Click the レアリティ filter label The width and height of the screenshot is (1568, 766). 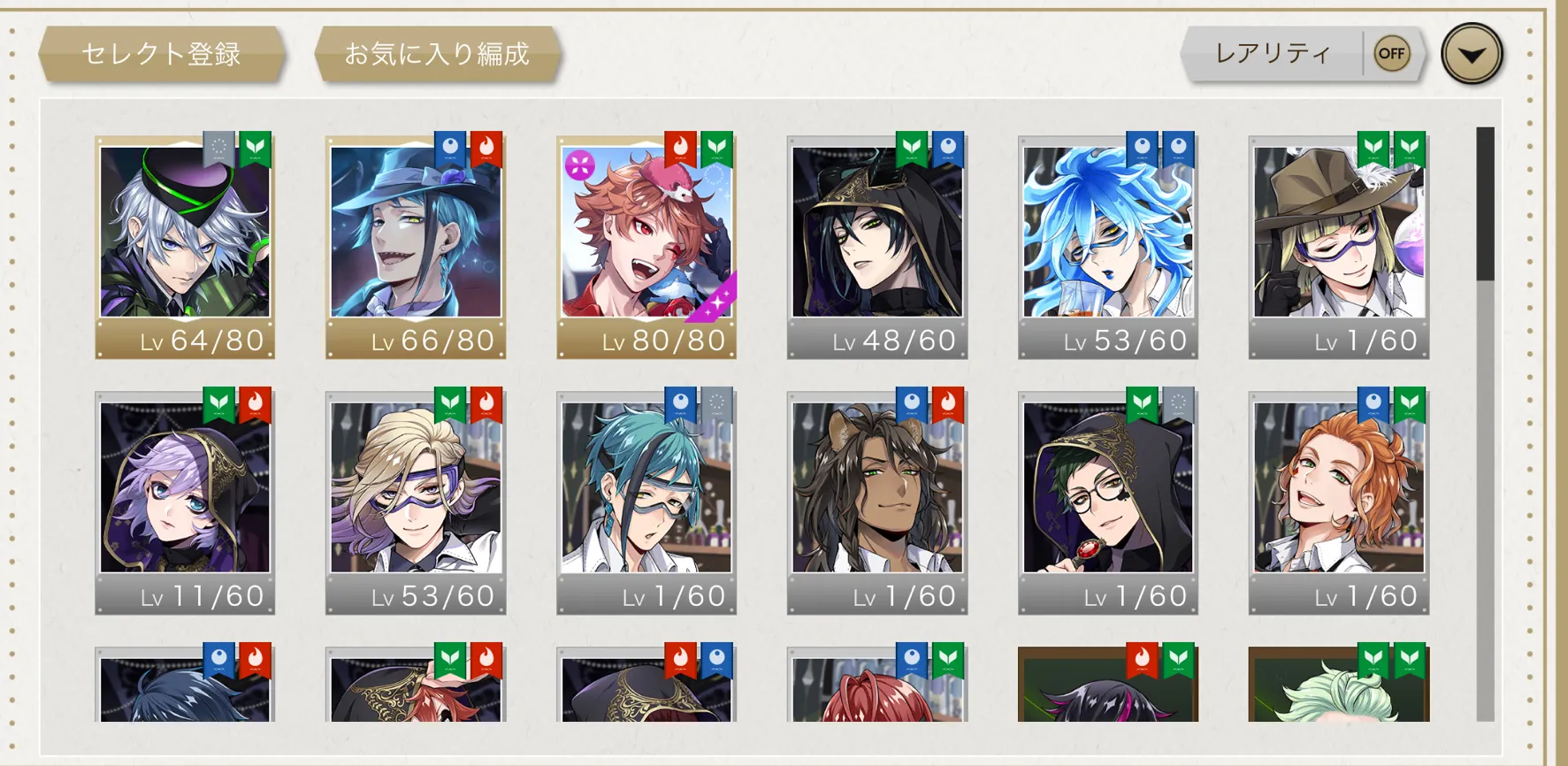click(x=1273, y=54)
